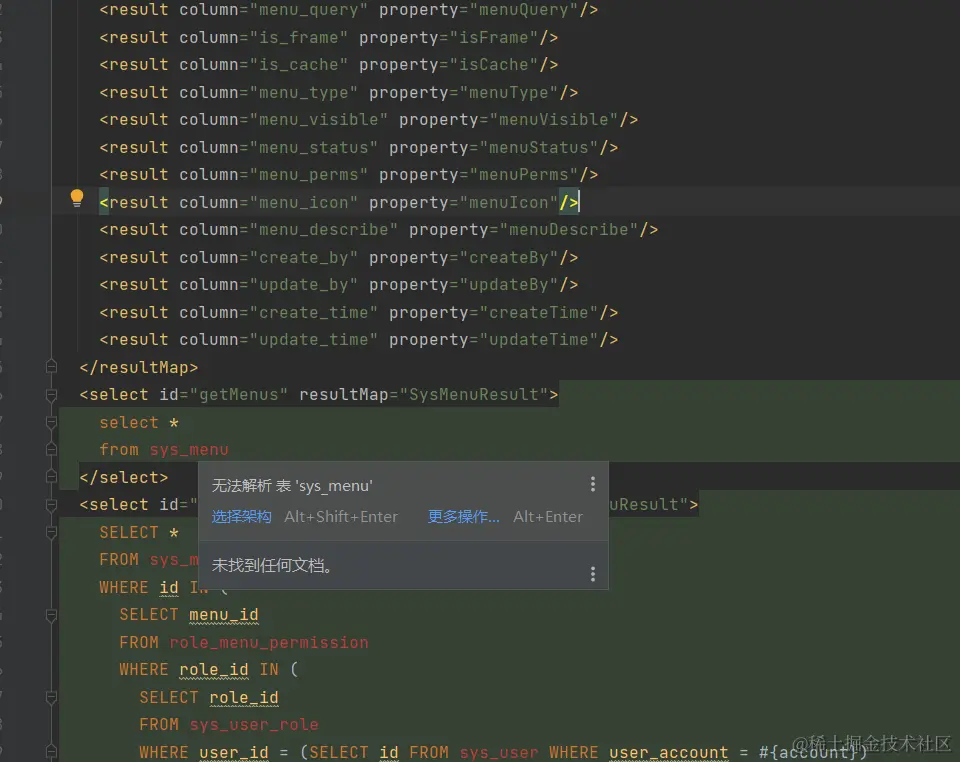Click the "menu_visible" column value
This screenshot has width=960, height=762.
(x=318, y=119)
